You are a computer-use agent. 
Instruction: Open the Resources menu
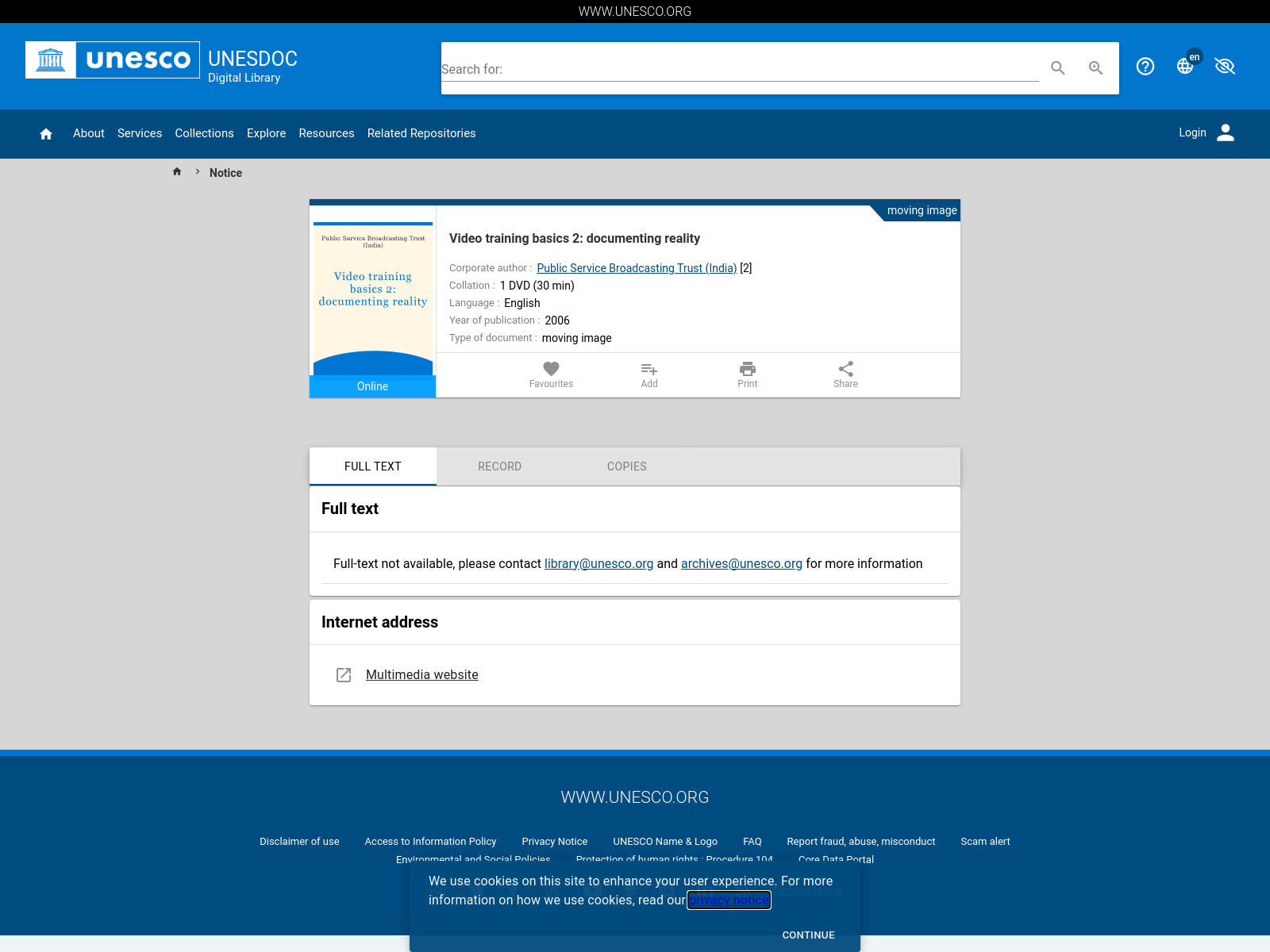point(327,133)
